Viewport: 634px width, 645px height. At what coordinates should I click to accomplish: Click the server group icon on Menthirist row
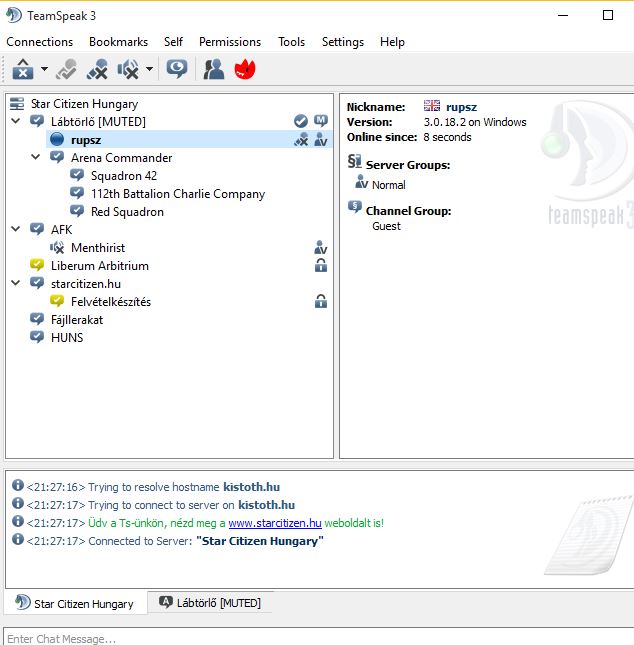(321, 248)
